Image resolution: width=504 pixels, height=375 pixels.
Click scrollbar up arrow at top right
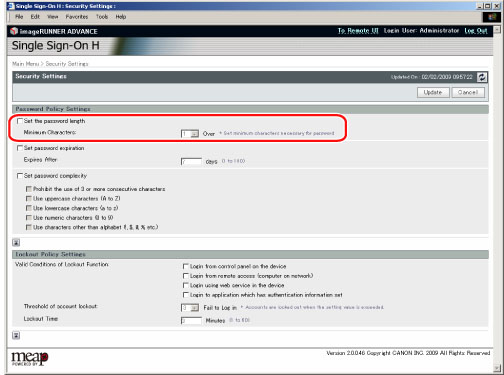pyautogui.click(x=497, y=30)
